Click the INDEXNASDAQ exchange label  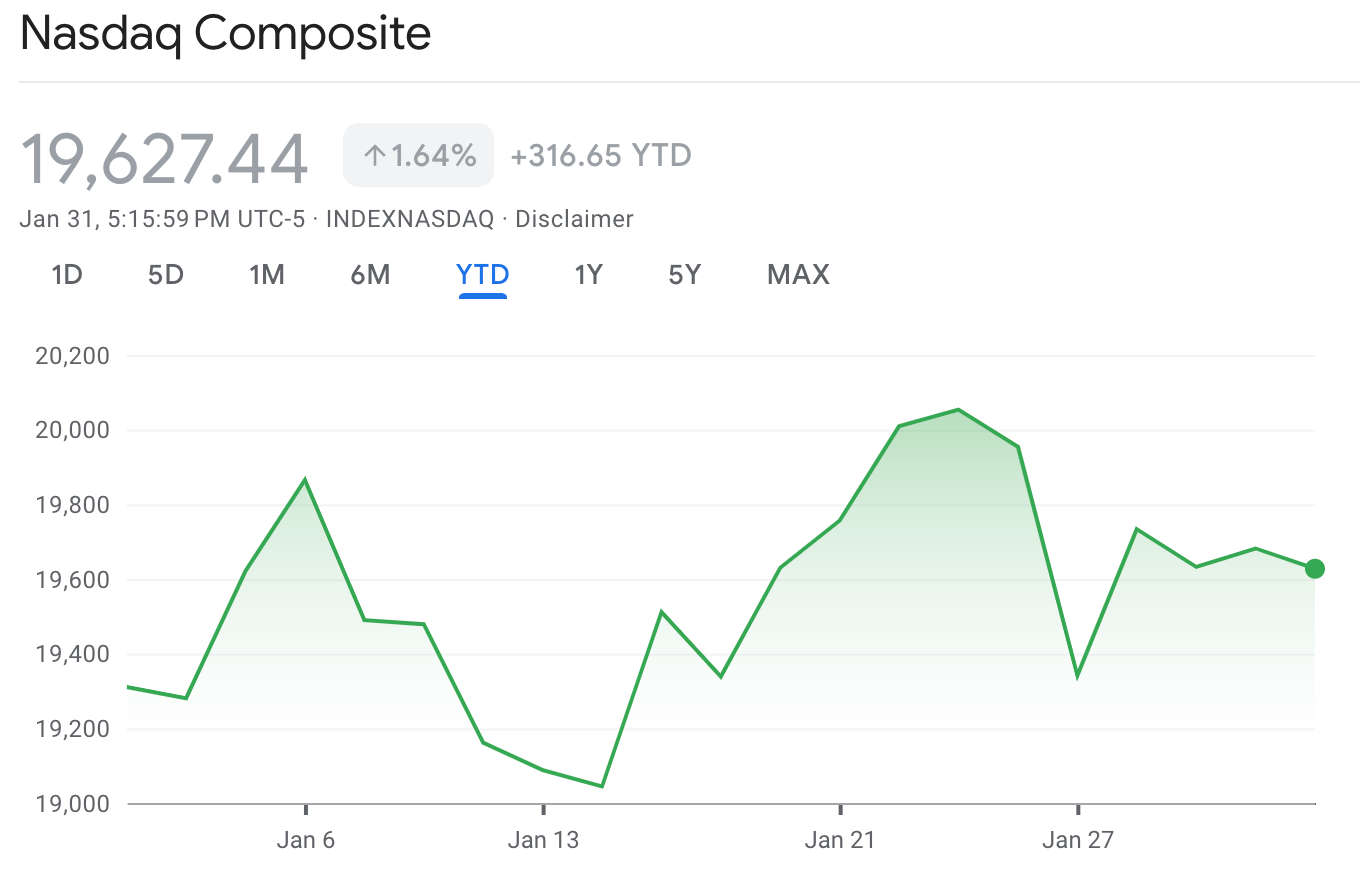(x=410, y=219)
